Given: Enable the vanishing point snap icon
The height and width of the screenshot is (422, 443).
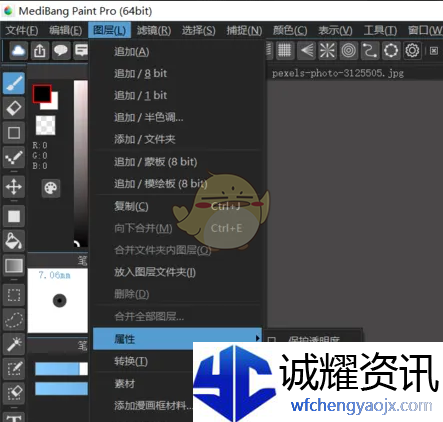Looking at the screenshot, I should [x=306, y=51].
